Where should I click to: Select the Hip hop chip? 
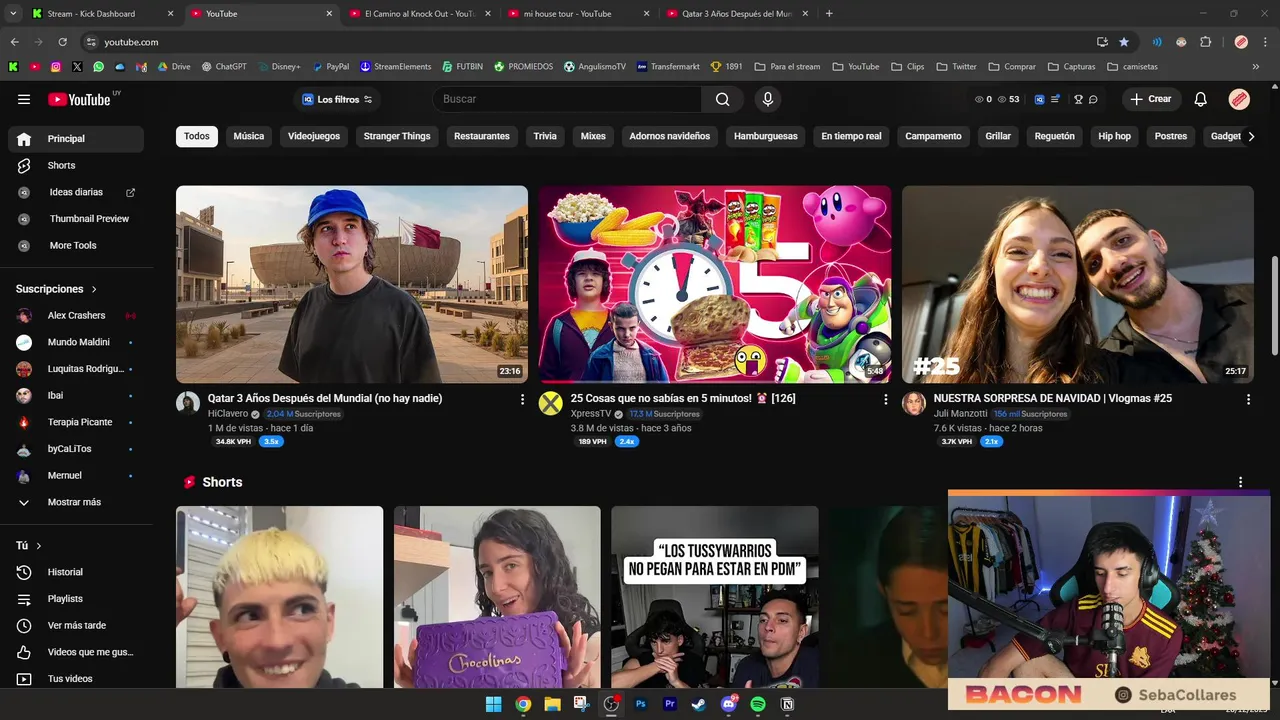click(1115, 136)
